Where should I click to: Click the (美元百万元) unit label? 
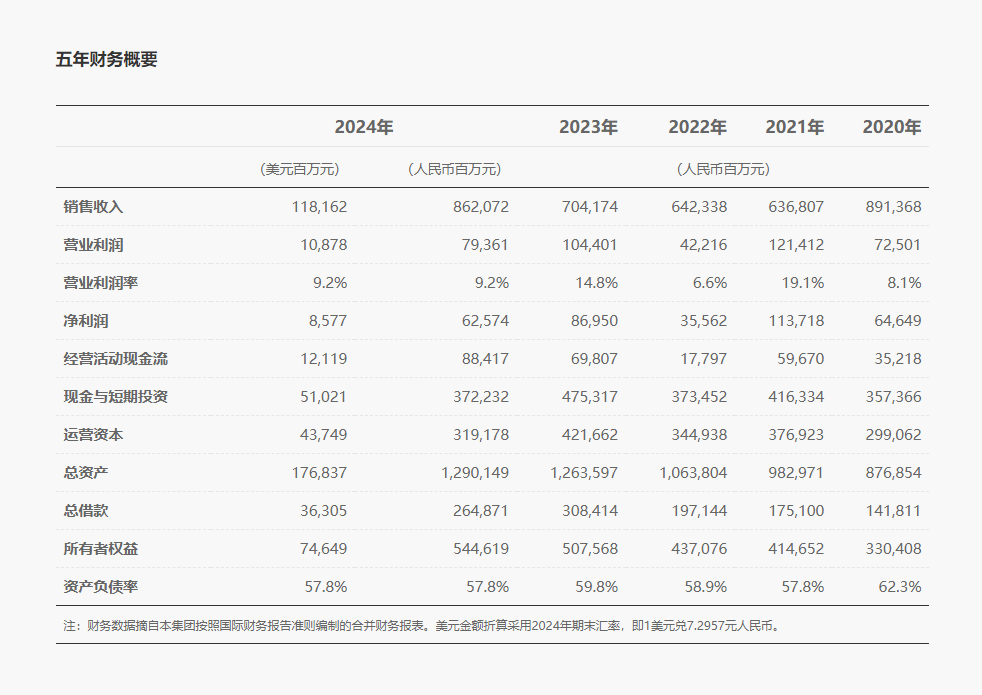pyautogui.click(x=299, y=169)
